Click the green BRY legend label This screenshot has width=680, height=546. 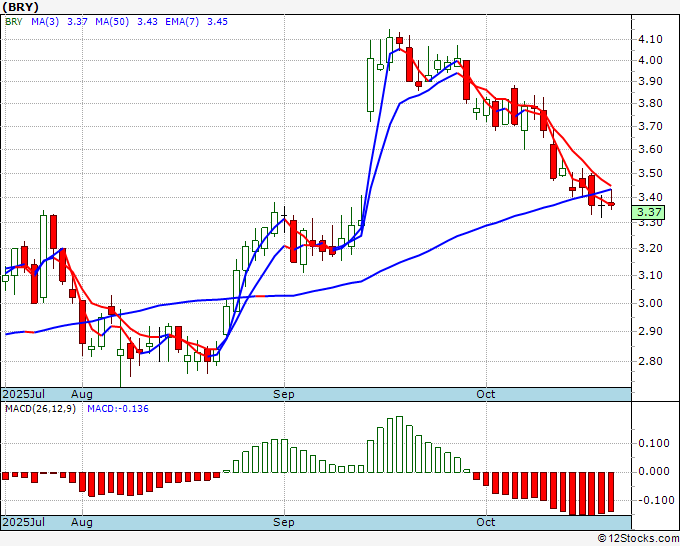click(13, 22)
